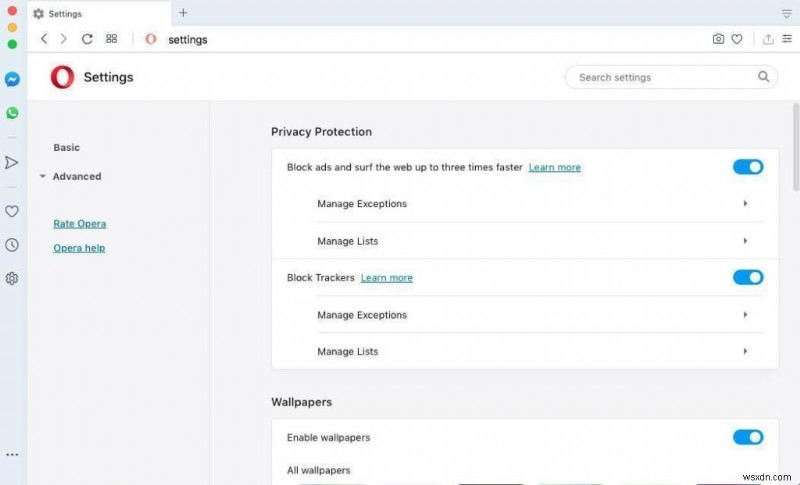Click the sidebar heart Bookmarks icon
Screen dimensions: 800x485
point(12,211)
